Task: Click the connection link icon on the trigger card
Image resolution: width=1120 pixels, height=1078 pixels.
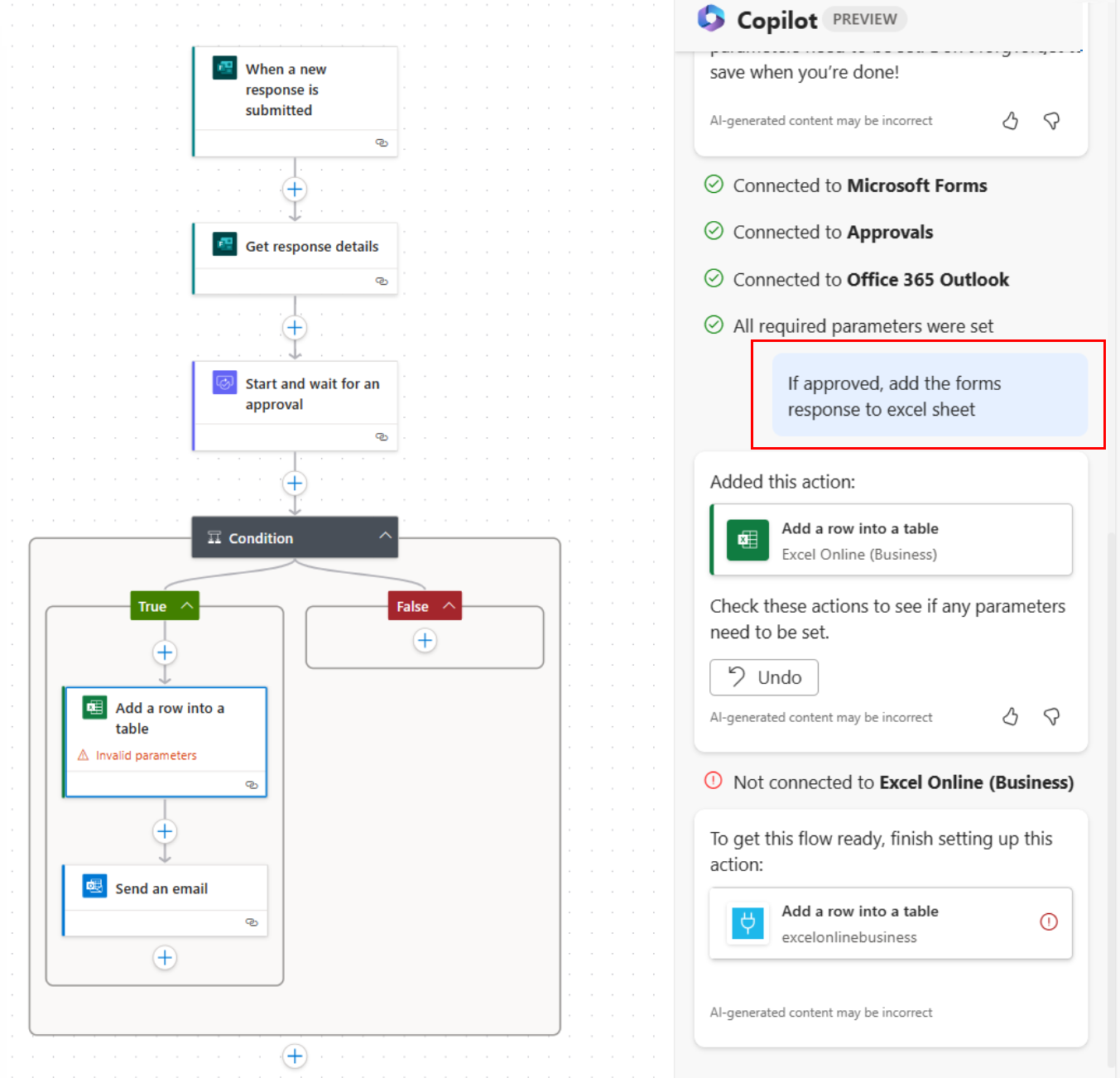Action: click(x=382, y=142)
